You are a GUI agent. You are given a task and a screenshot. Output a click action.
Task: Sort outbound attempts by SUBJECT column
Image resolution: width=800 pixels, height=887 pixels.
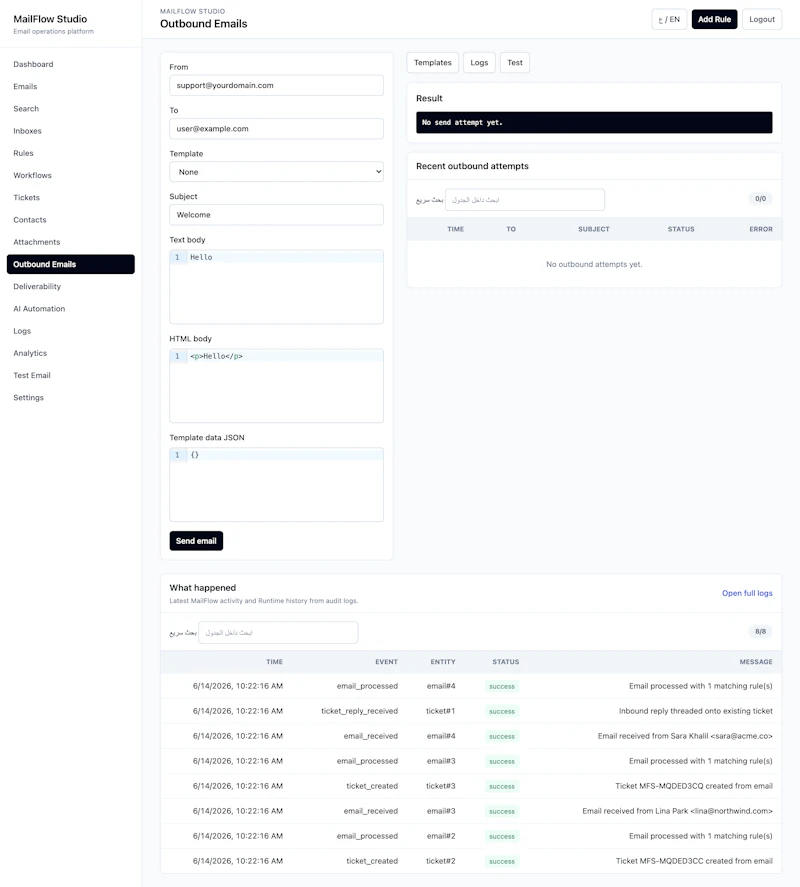click(593, 229)
